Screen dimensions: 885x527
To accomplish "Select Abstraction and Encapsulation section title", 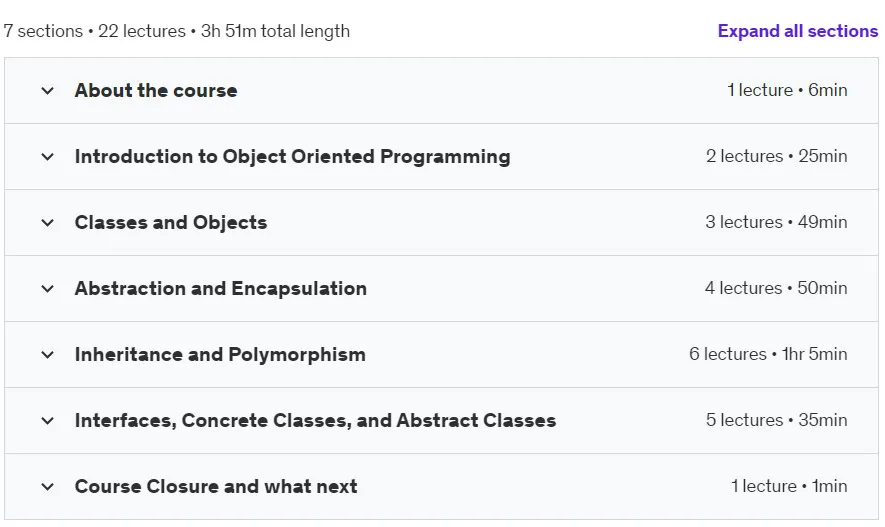I will point(221,288).
